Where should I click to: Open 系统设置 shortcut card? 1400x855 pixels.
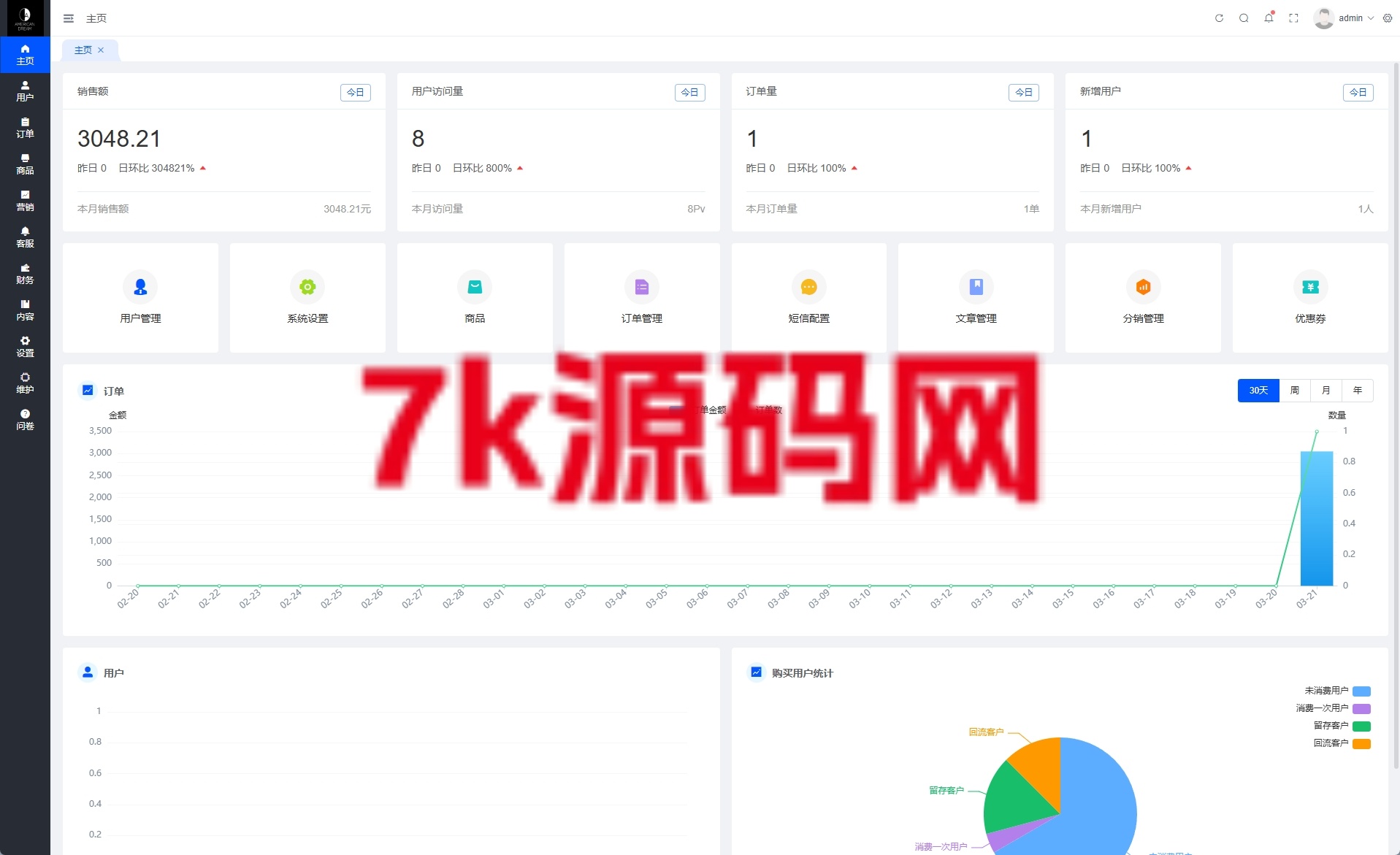[307, 298]
